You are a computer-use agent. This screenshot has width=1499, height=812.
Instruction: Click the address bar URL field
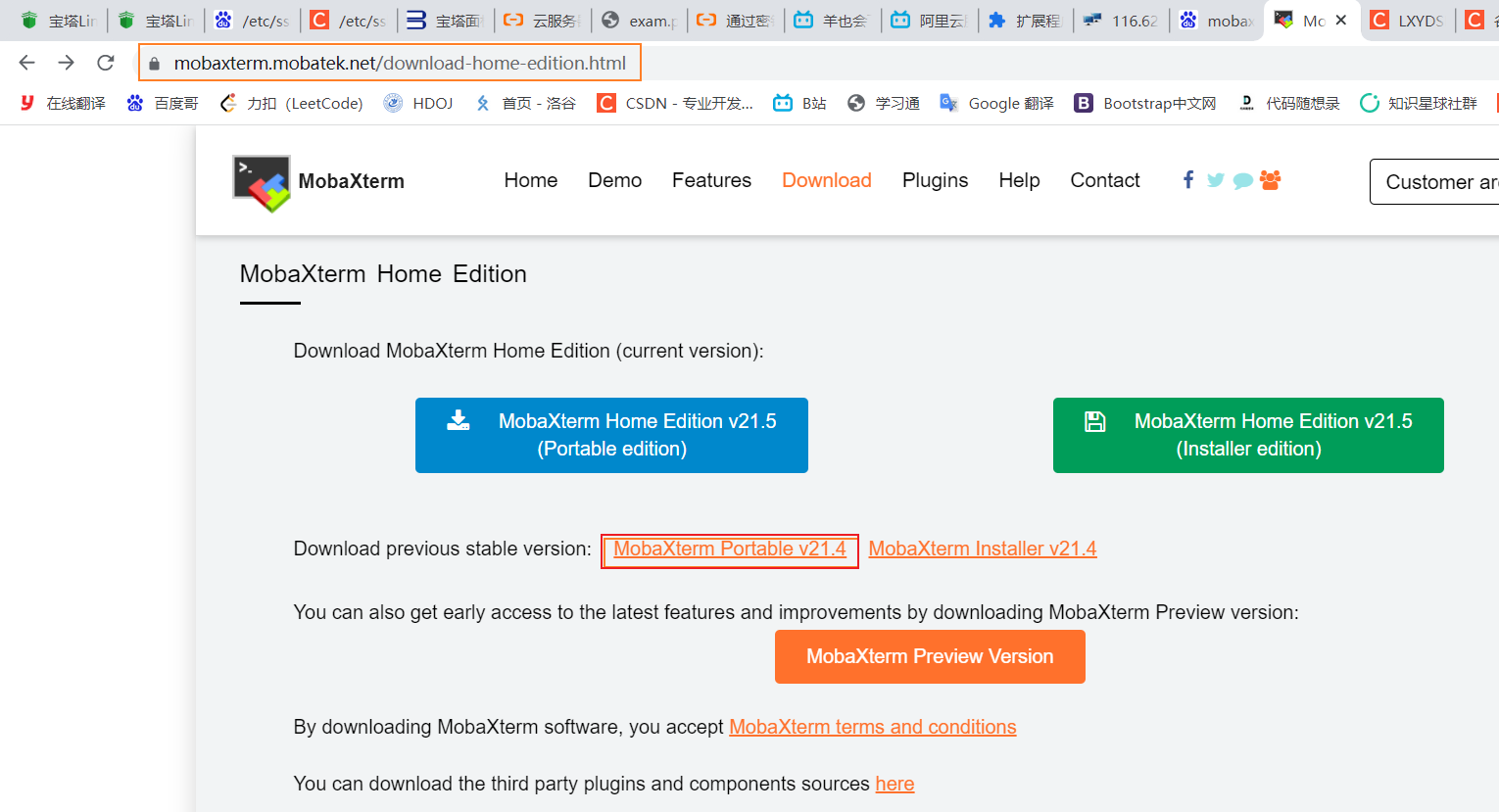click(x=400, y=63)
